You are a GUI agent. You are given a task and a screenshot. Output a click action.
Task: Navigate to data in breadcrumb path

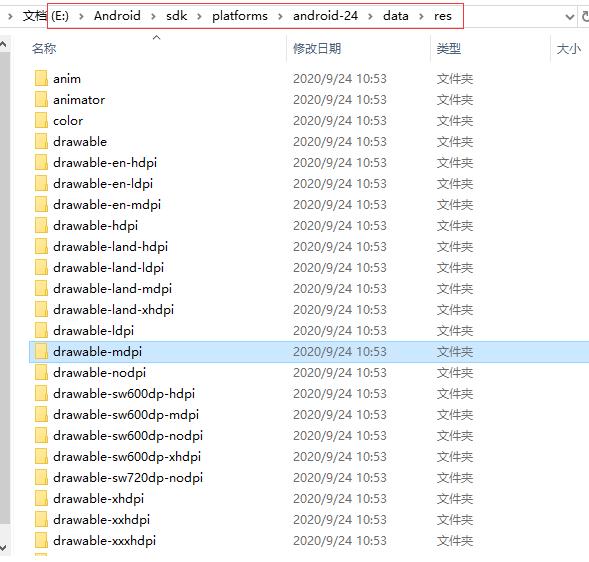tap(396, 16)
